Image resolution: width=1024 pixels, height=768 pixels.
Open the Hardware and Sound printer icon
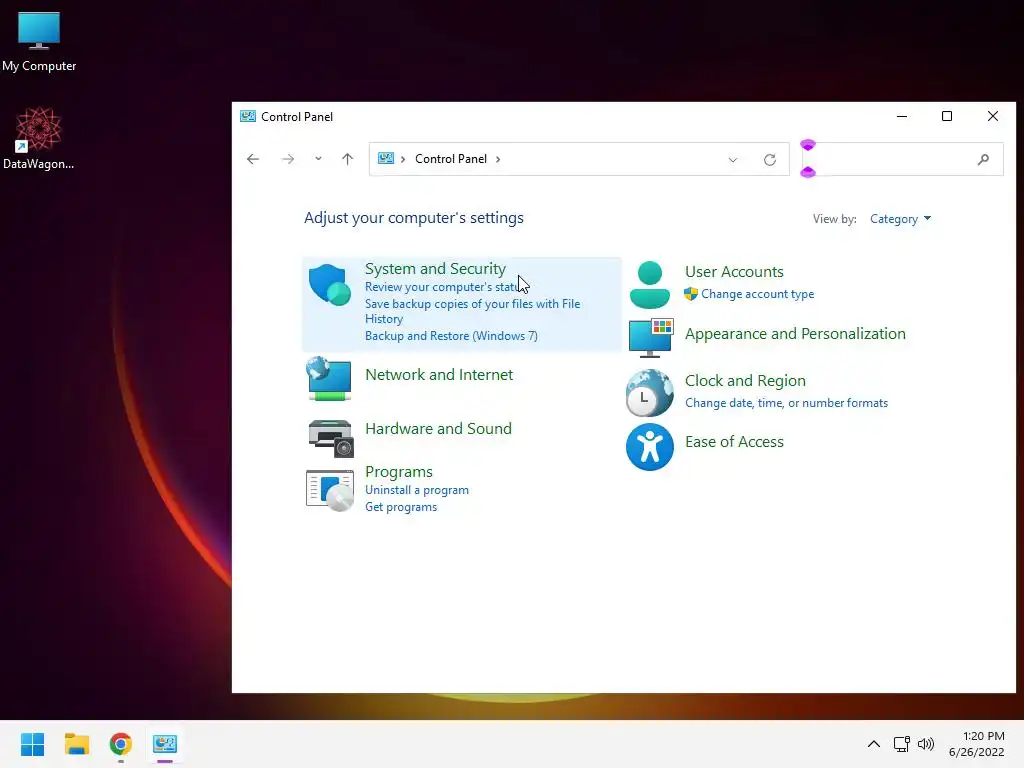[x=330, y=438]
